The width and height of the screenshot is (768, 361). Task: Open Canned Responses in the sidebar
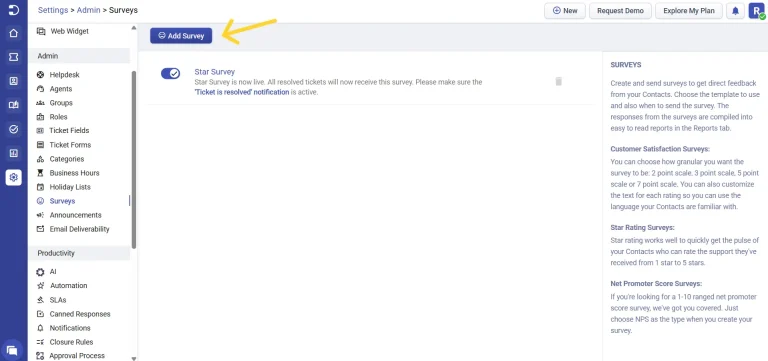click(x=80, y=314)
